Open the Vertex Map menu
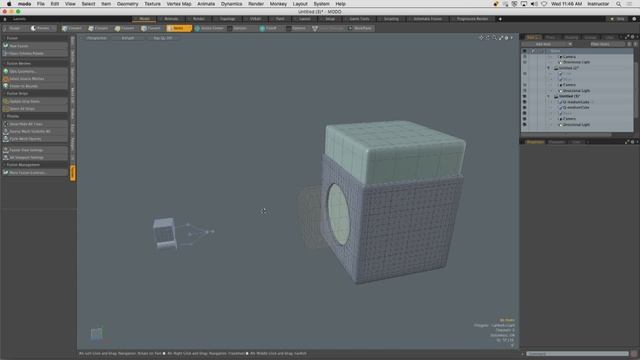 (x=179, y=4)
